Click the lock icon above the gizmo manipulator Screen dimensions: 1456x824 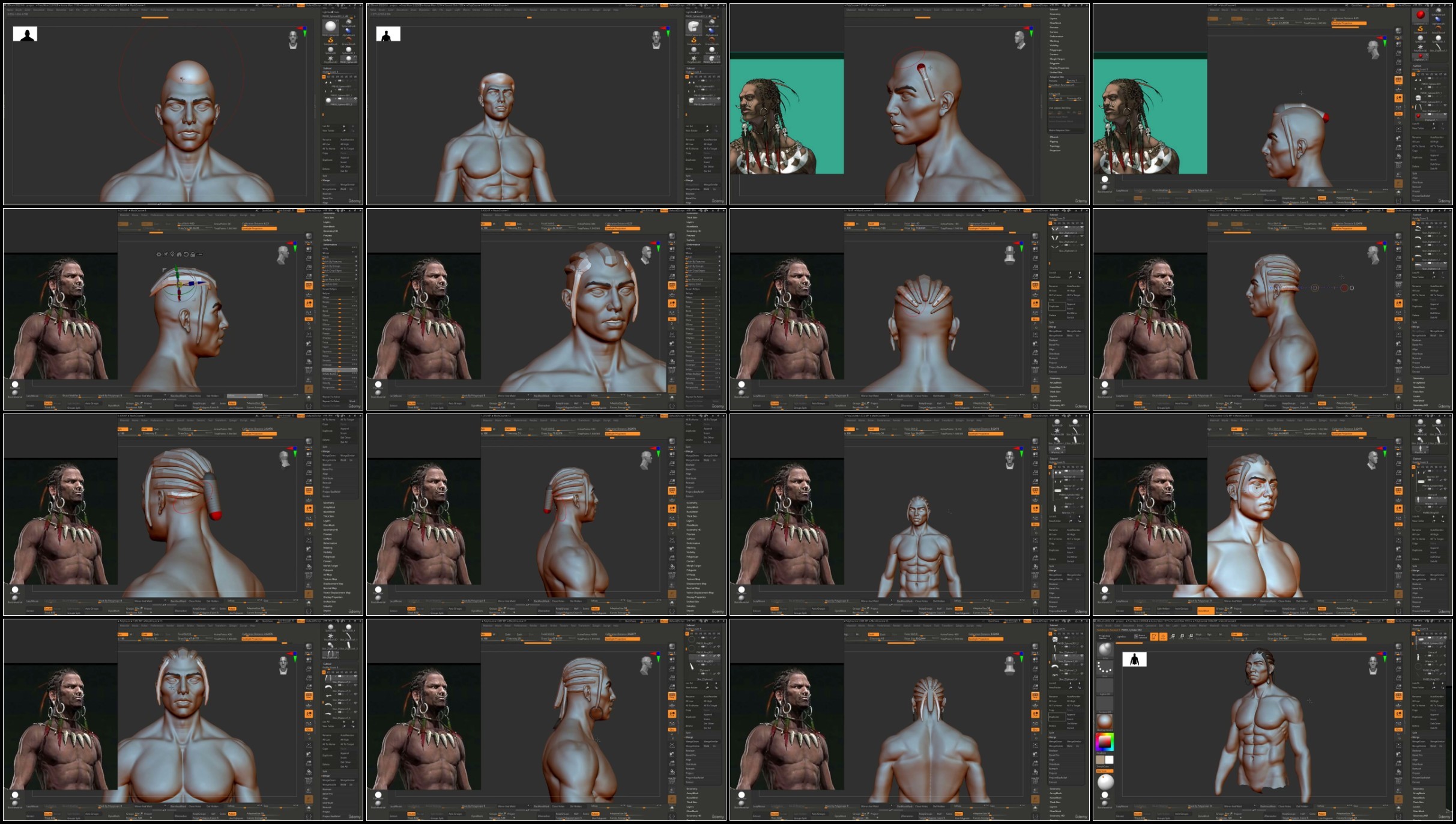(x=193, y=254)
